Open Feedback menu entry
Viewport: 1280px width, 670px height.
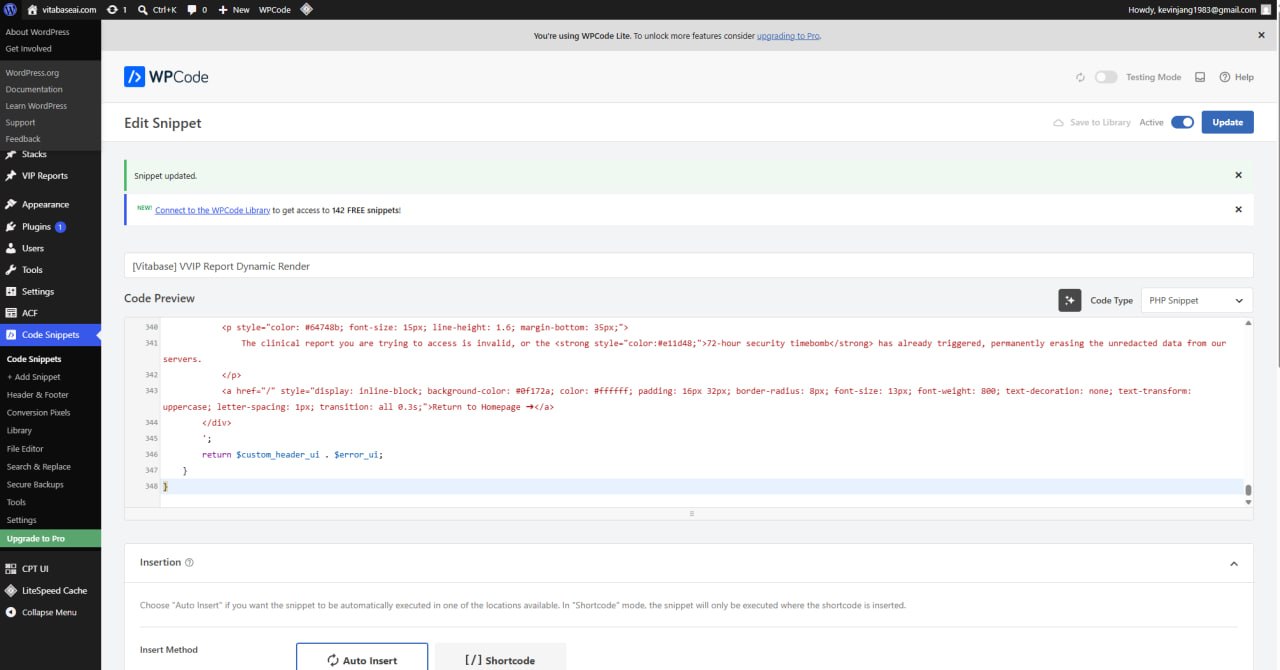[23, 139]
